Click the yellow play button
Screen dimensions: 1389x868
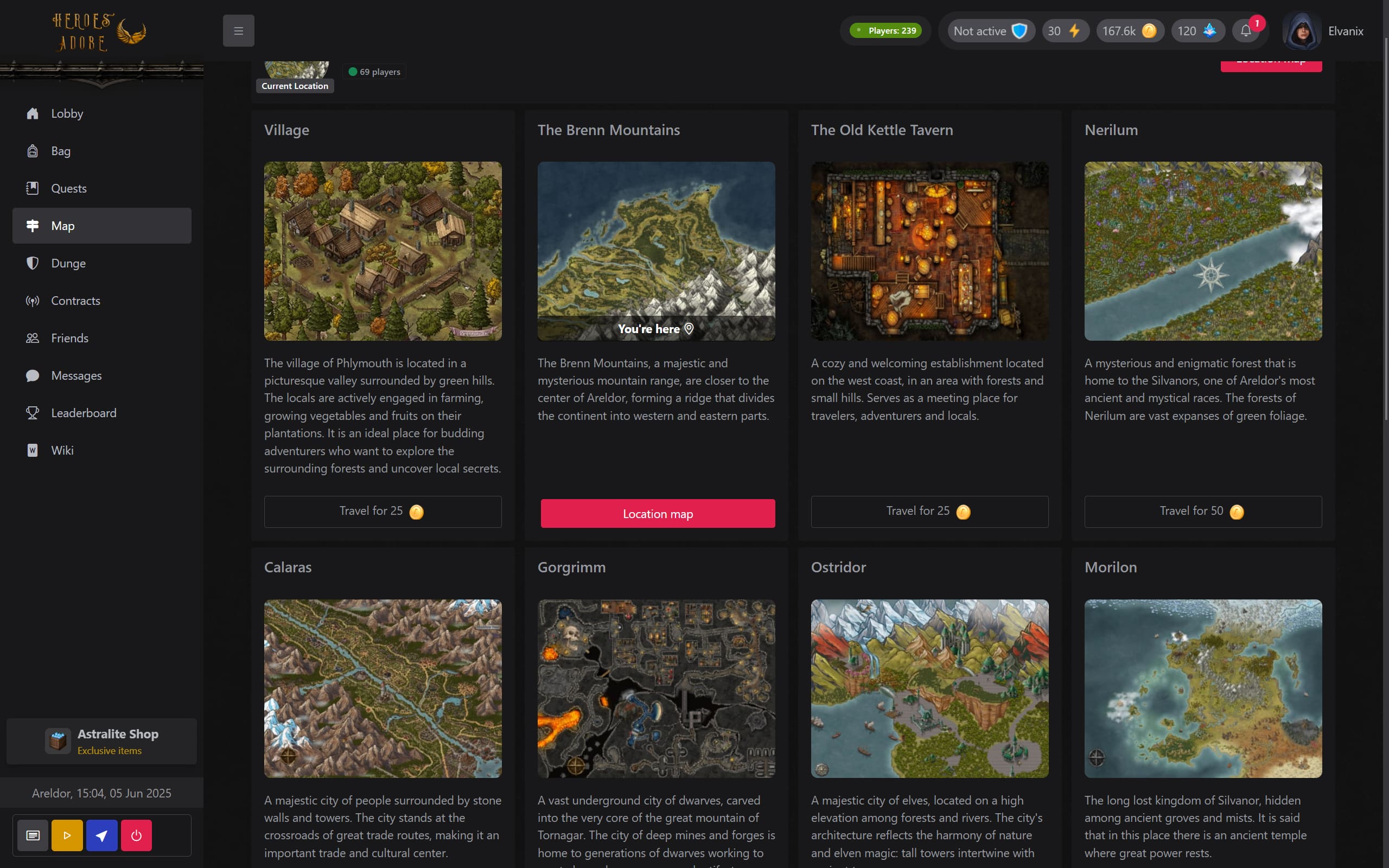tap(67, 835)
